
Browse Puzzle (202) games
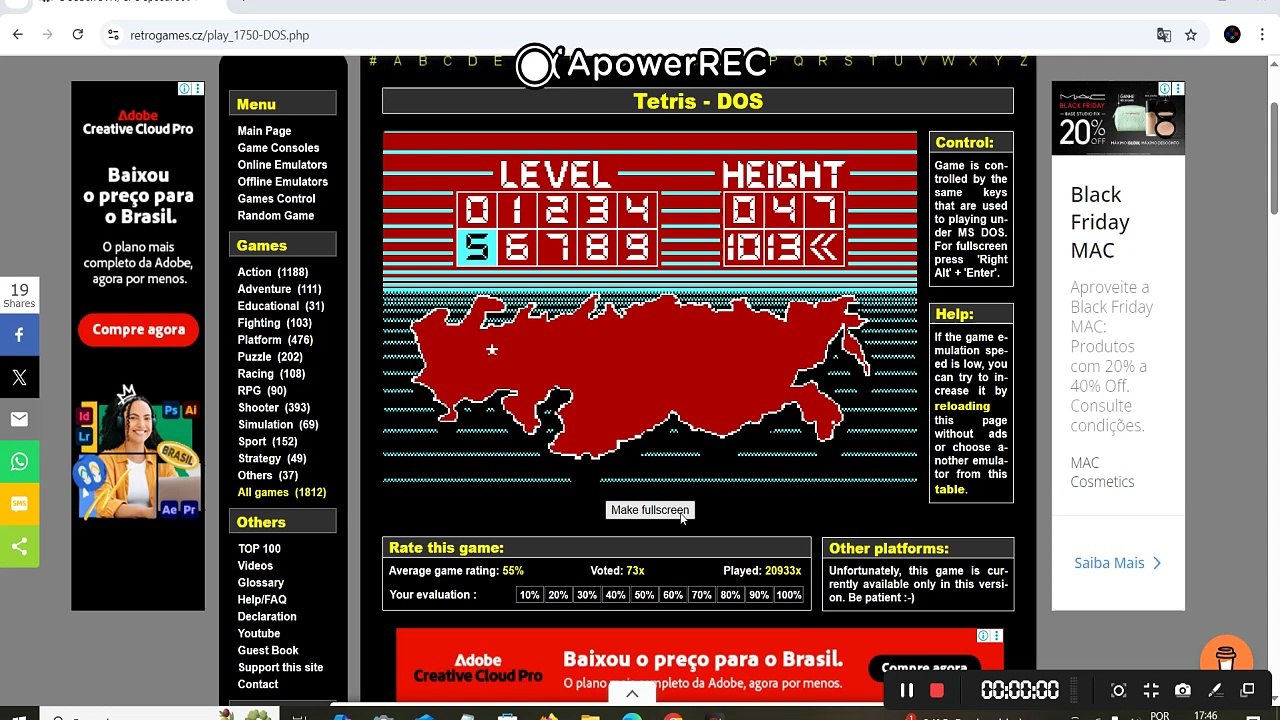(x=270, y=357)
